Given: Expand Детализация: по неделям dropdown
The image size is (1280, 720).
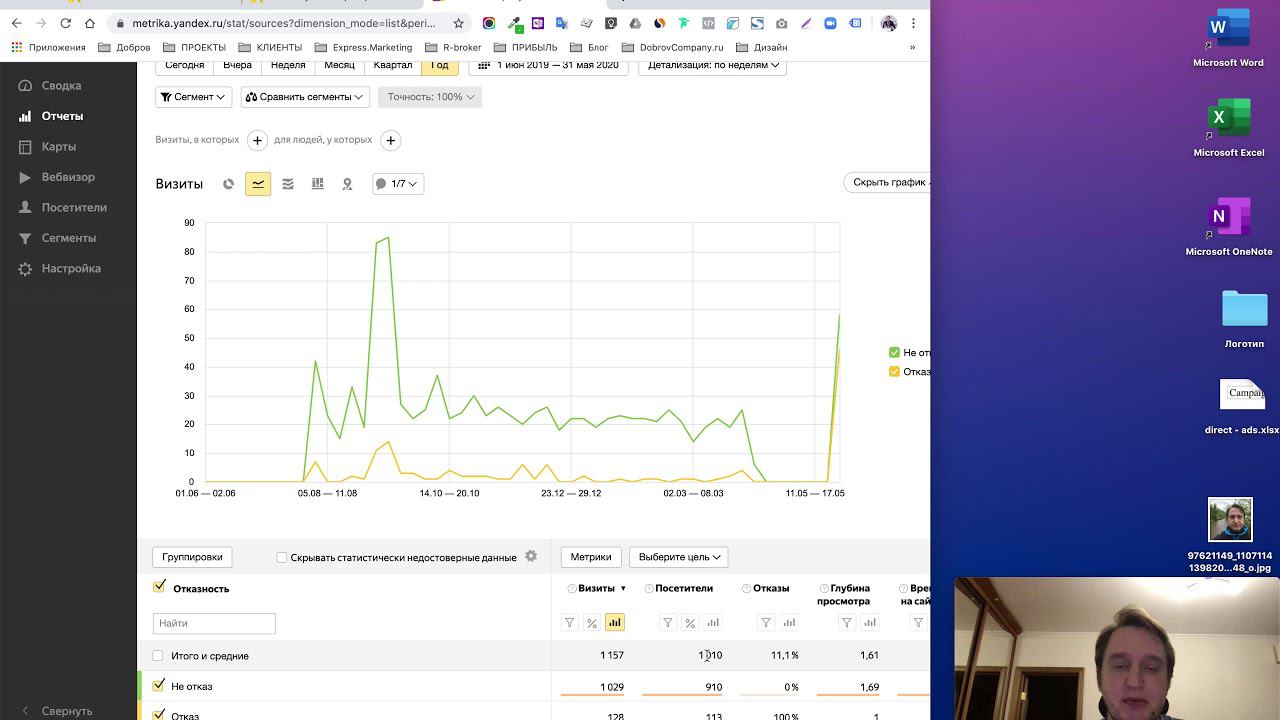Looking at the screenshot, I should pyautogui.click(x=712, y=66).
